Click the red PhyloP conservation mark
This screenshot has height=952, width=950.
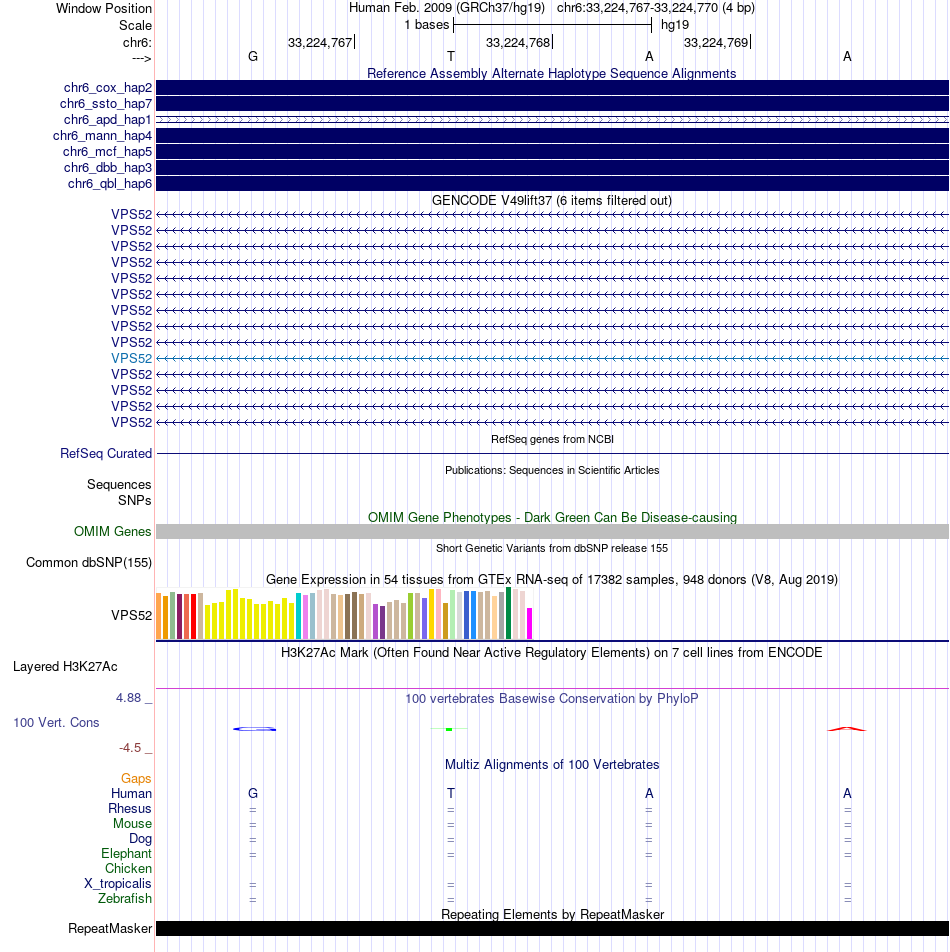click(847, 729)
